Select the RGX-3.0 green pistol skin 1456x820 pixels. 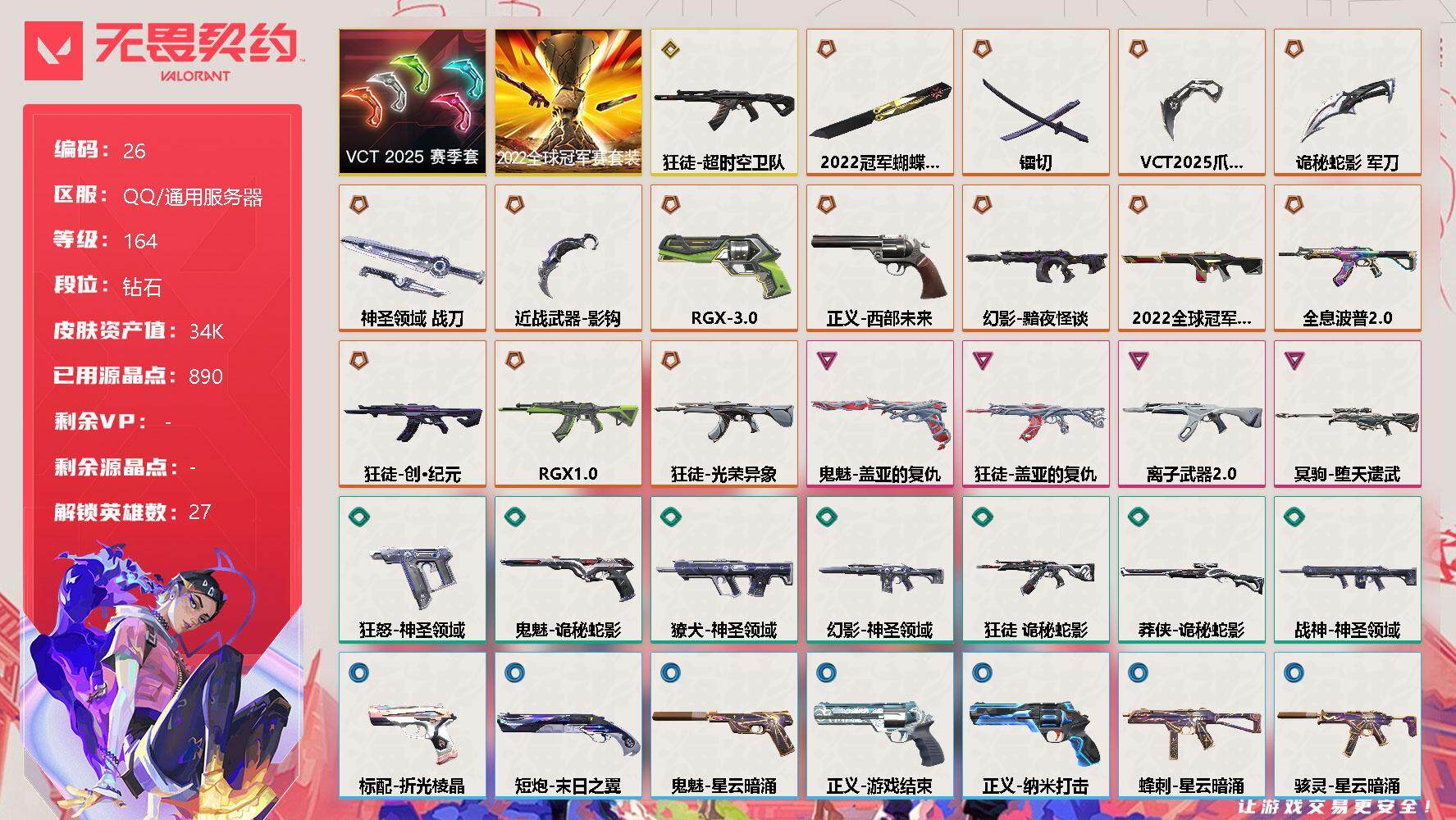(x=723, y=257)
